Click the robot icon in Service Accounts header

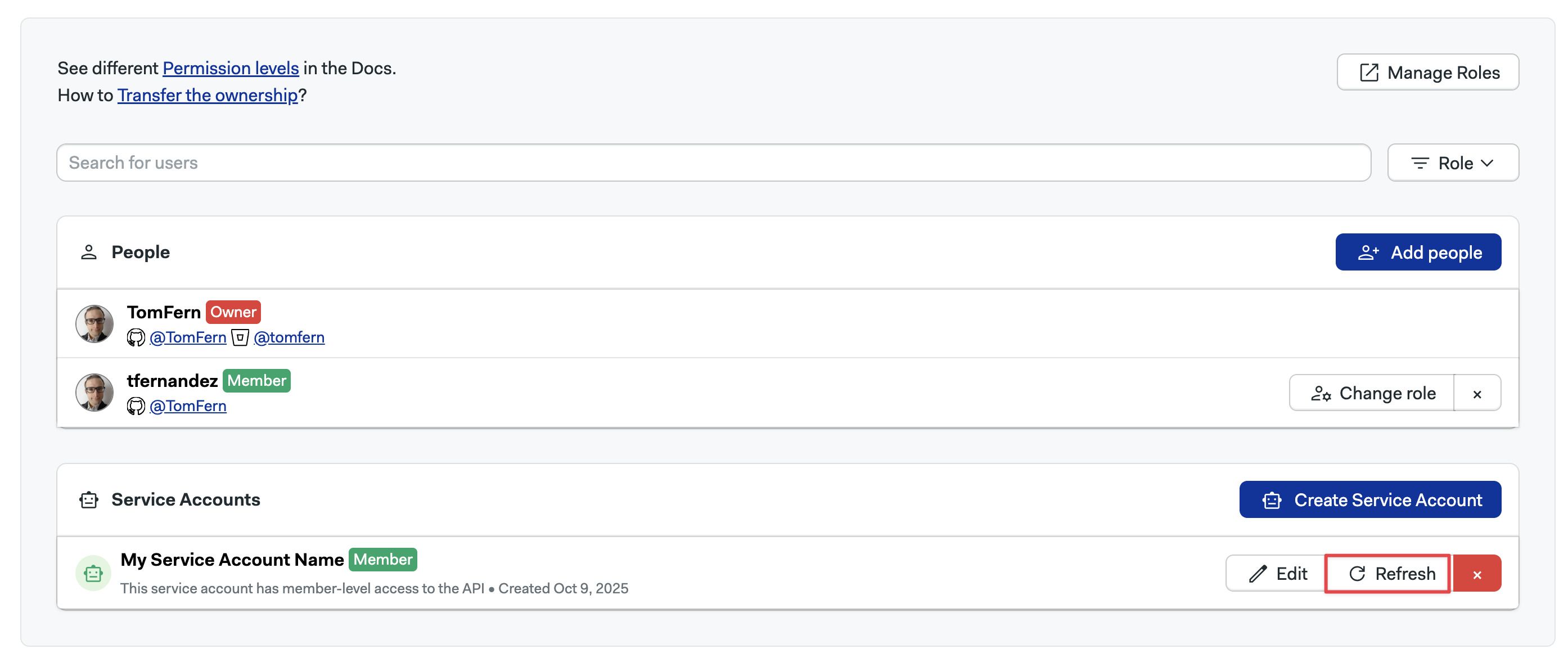coord(89,499)
